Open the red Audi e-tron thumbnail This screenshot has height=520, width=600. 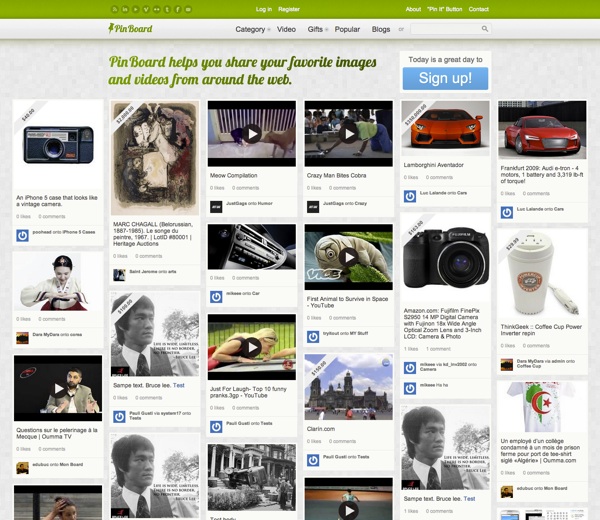click(542, 130)
